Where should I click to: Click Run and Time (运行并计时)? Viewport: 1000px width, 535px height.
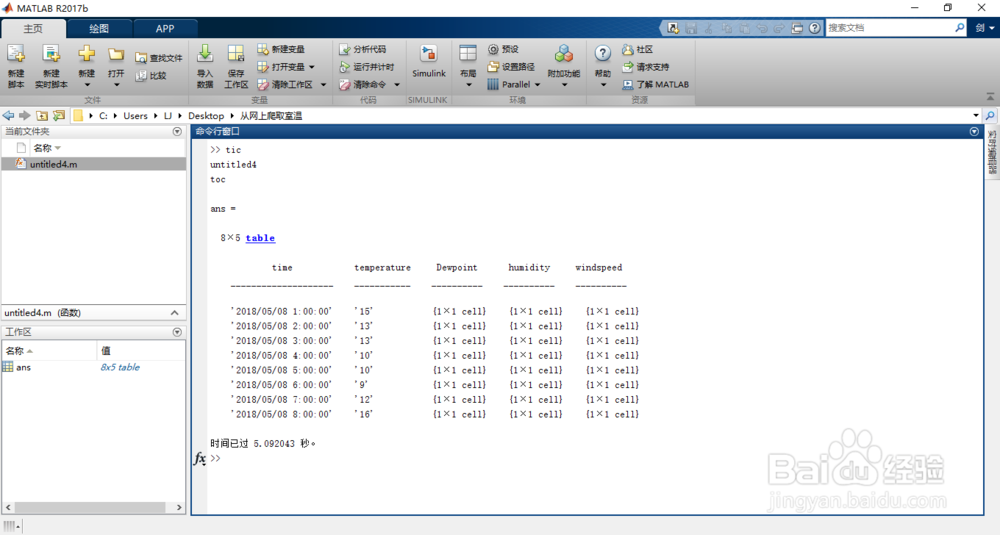[x=367, y=66]
